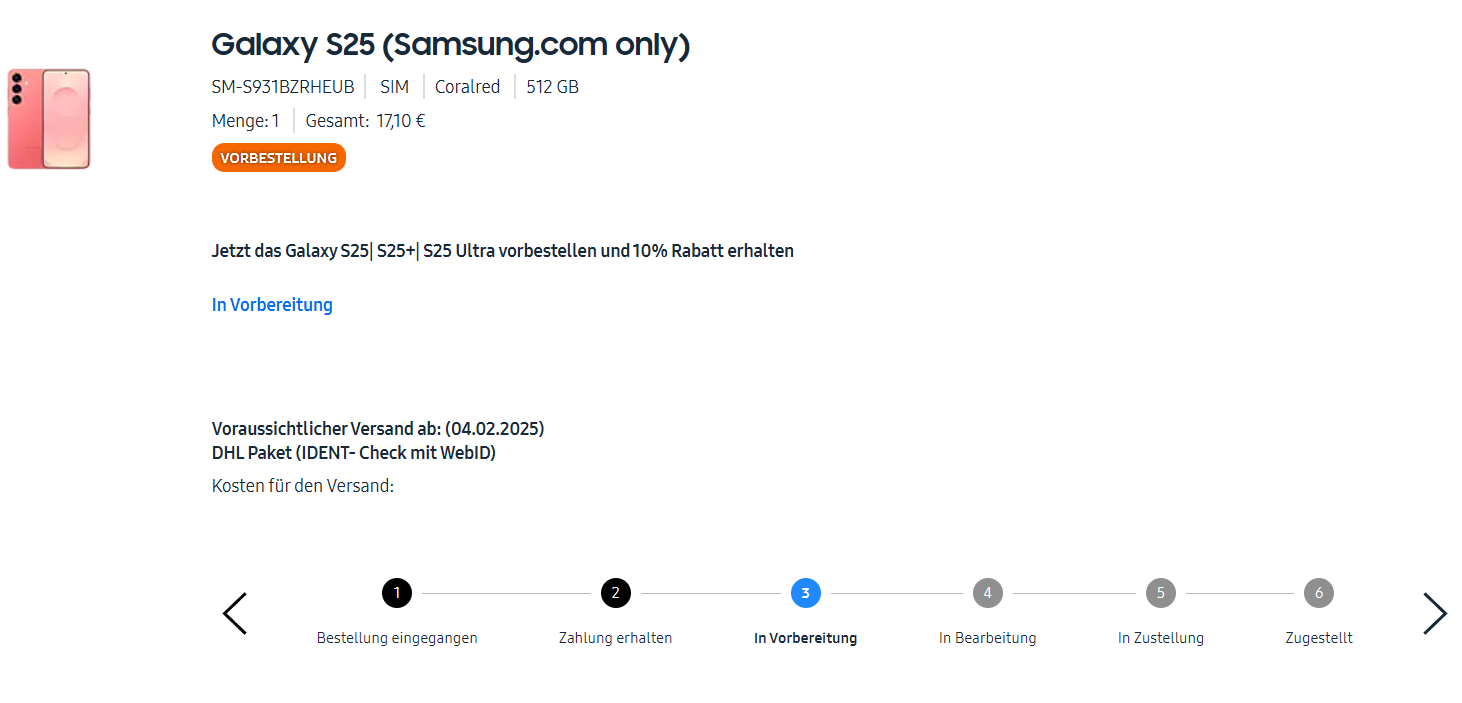Screen dimensions: 1462x703
Task: Click the orange VORBESTELLUNG badge
Action: pos(278,158)
